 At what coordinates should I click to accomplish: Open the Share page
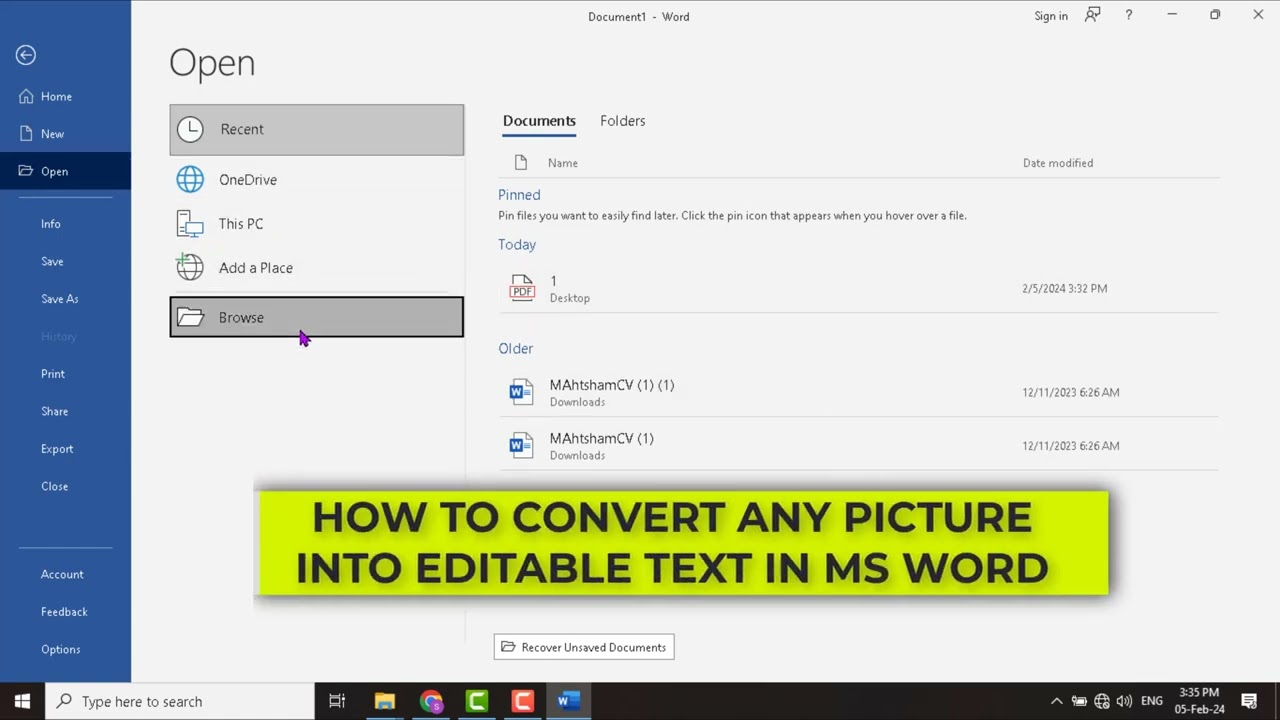click(65, 411)
